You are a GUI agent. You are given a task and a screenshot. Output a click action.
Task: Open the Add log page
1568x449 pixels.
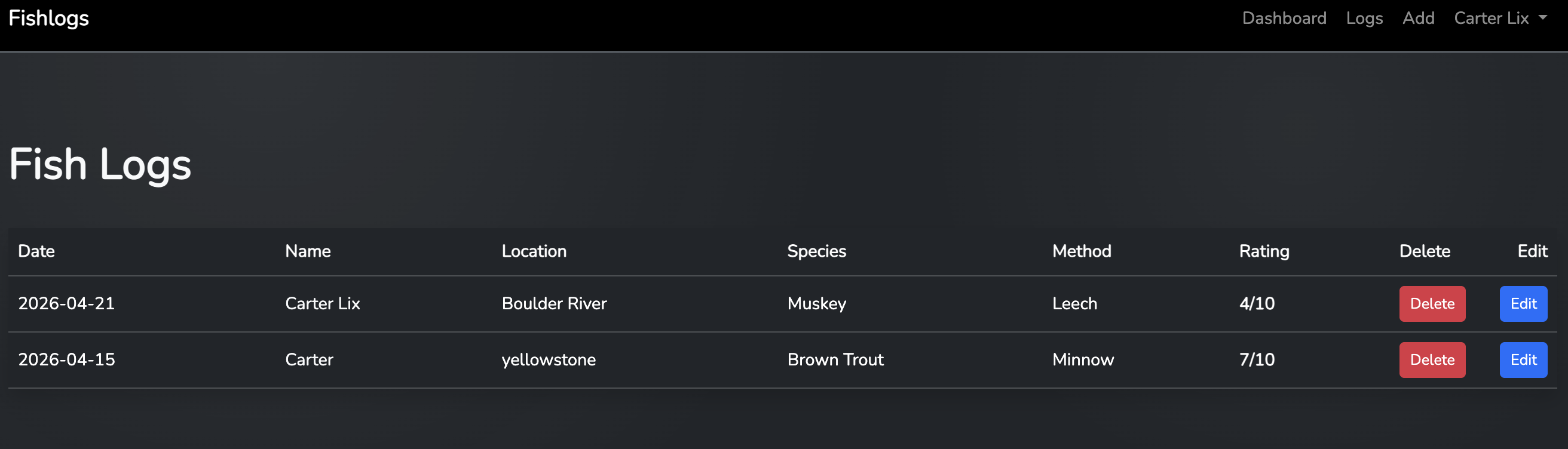(1418, 19)
